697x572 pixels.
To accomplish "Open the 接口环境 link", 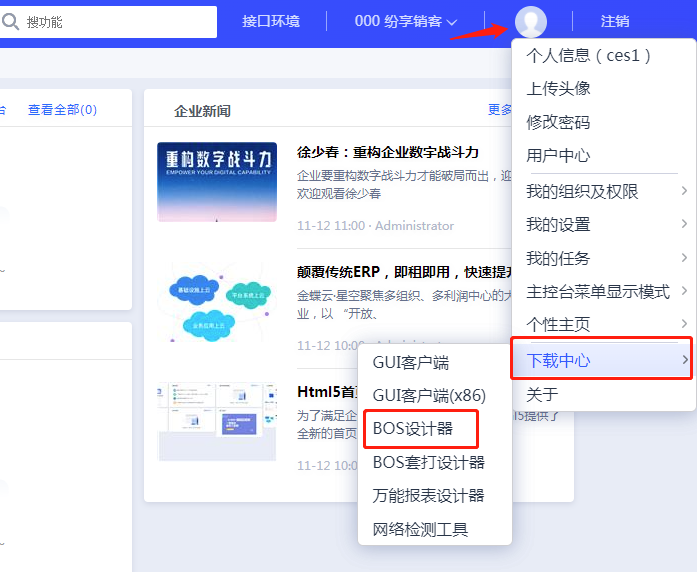I will coord(271,21).
